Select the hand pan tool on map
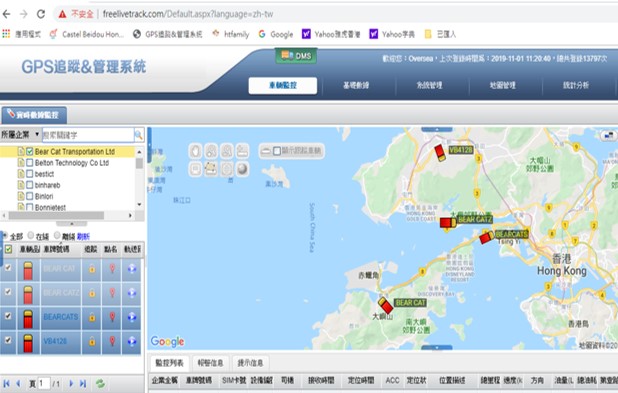The image size is (618, 393). coord(195,151)
